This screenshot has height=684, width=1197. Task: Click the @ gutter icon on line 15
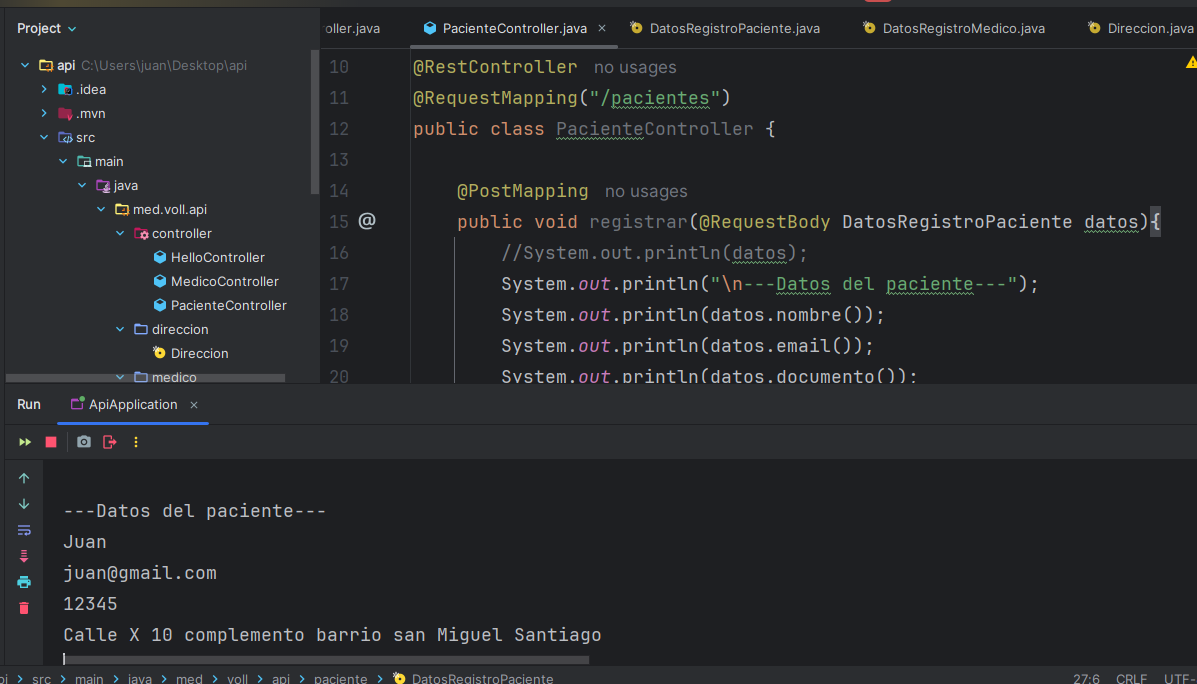[x=367, y=221]
